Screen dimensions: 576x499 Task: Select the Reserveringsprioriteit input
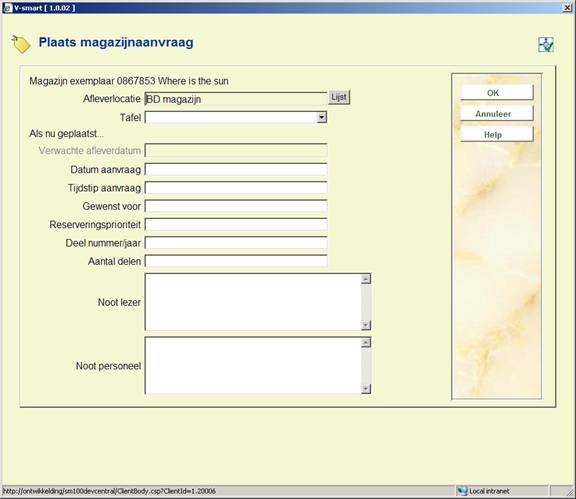tap(236, 225)
